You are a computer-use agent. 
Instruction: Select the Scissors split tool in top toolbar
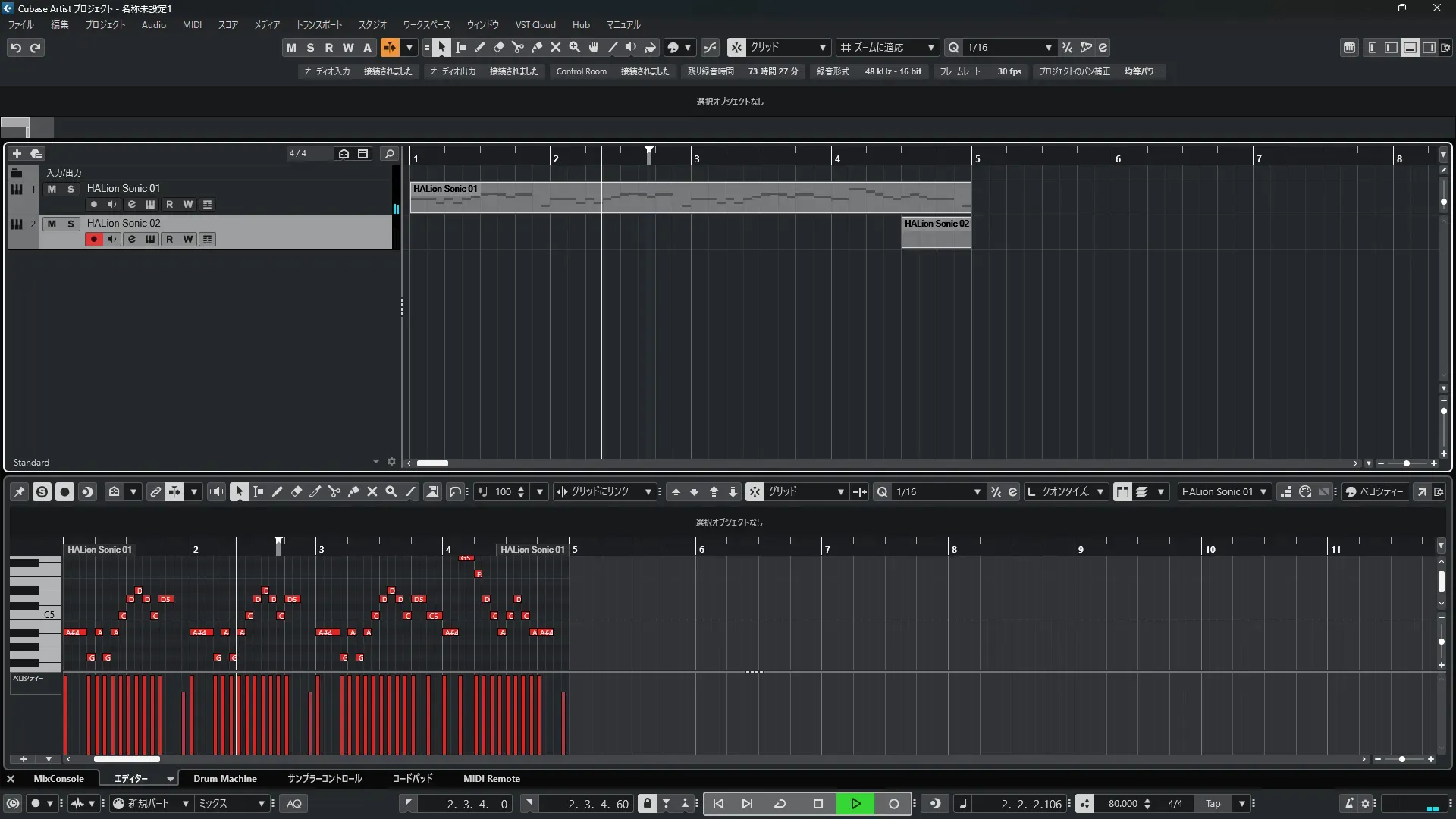(x=517, y=47)
